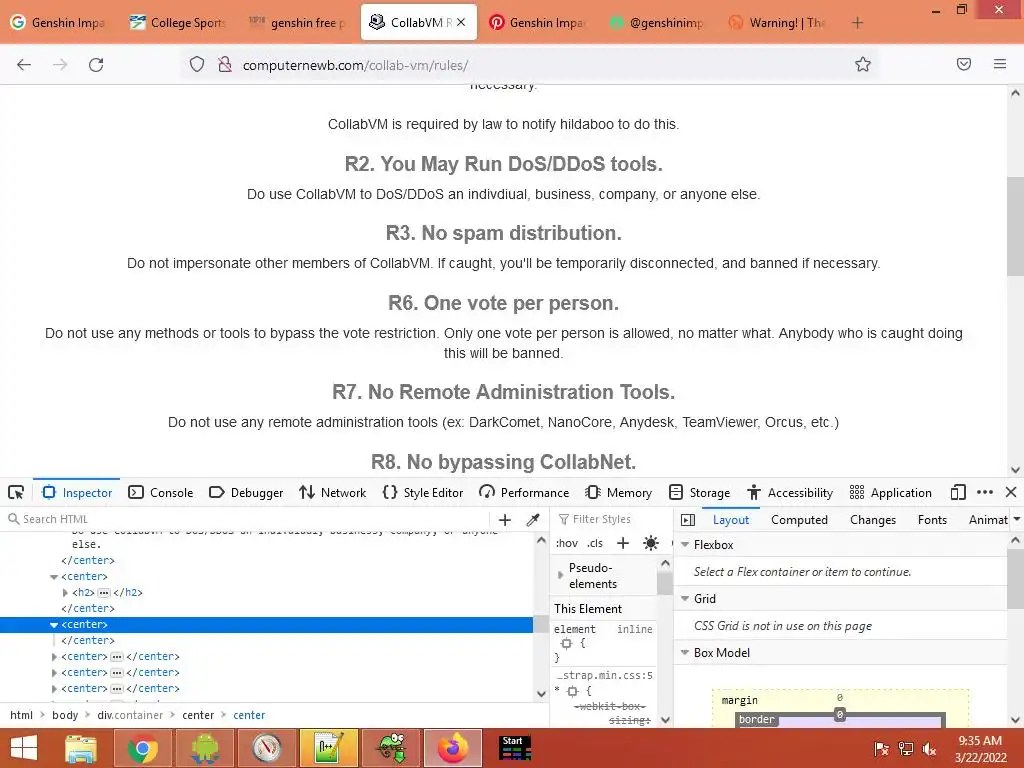
Task: Open Google Chrome from the taskbar
Action: point(142,748)
